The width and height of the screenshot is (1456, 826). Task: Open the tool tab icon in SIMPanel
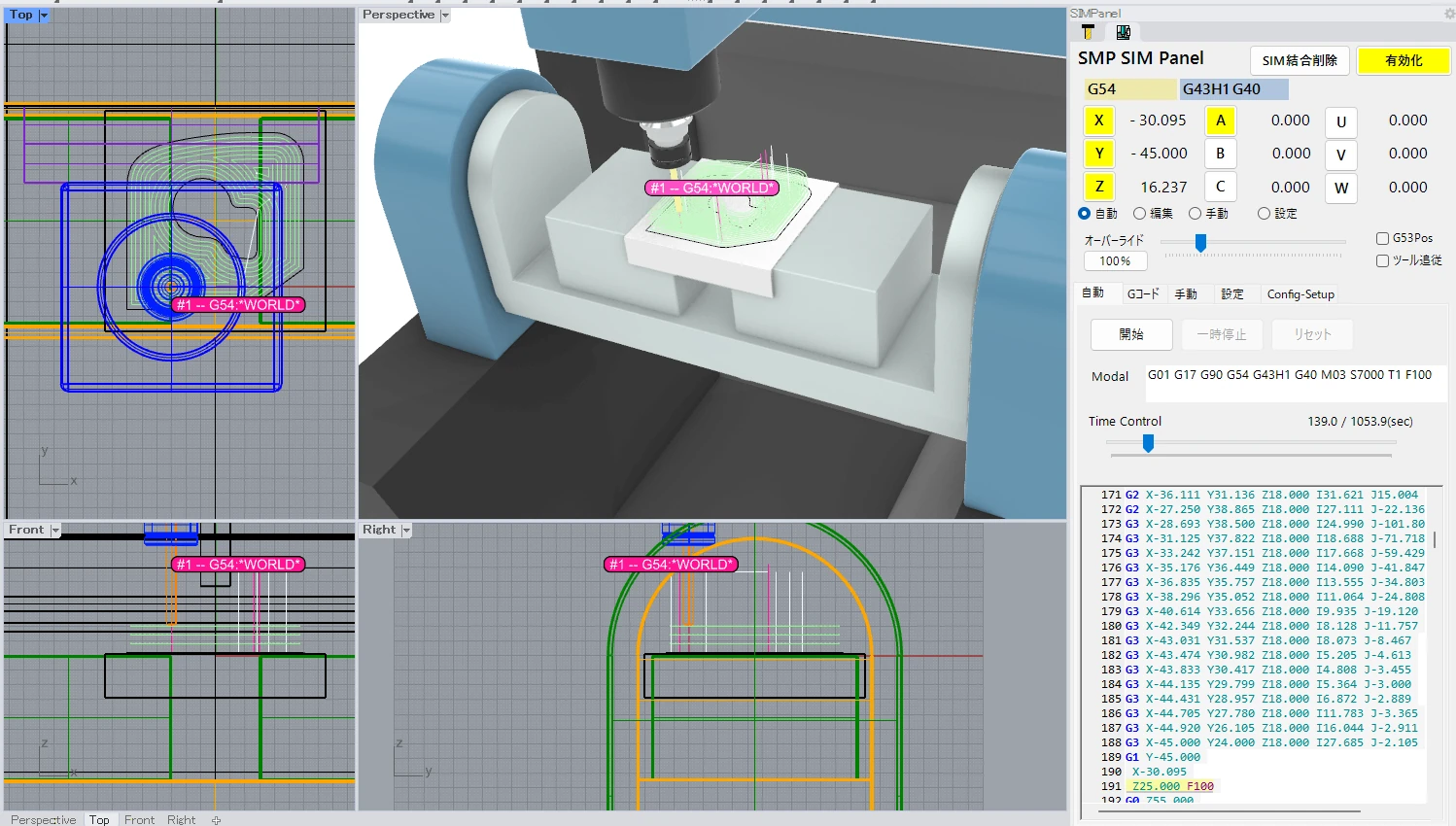click(1088, 32)
